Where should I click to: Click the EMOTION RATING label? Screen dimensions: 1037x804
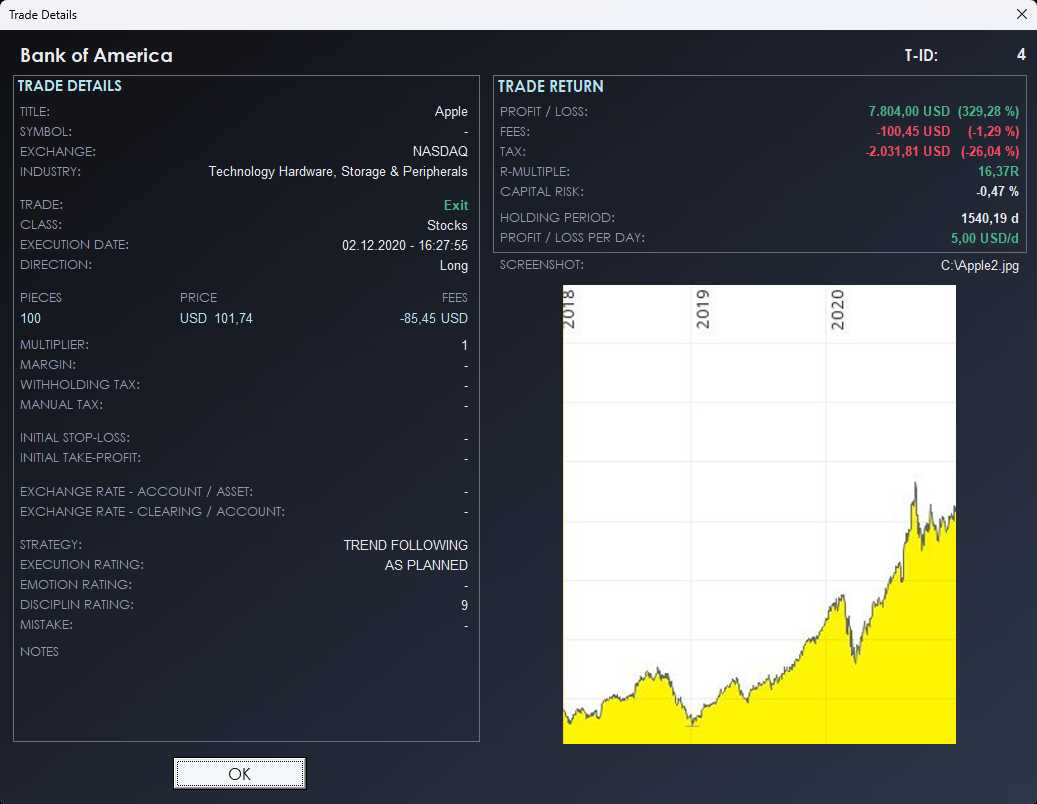pyautogui.click(x=75, y=584)
